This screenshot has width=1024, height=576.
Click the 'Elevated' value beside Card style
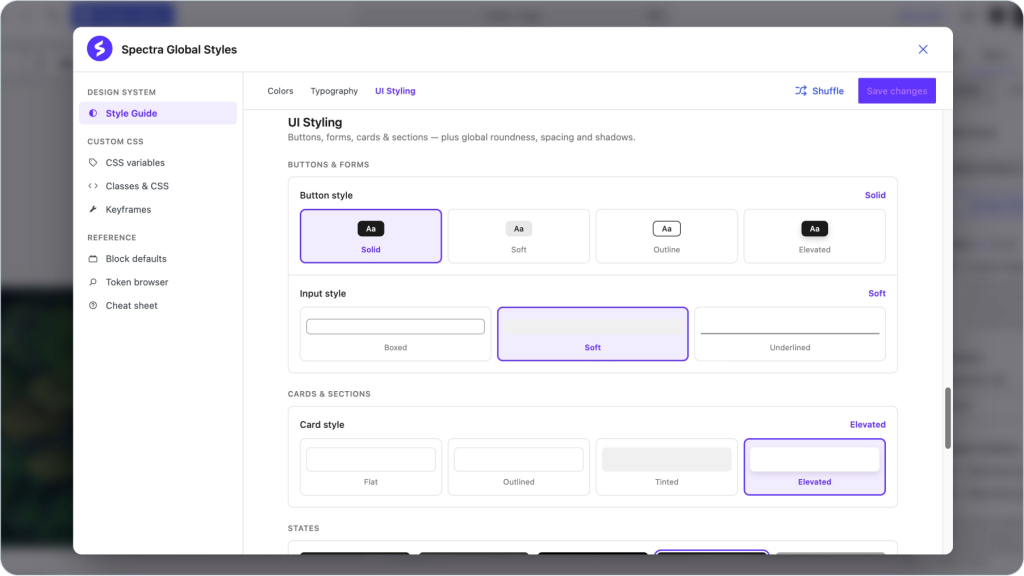867,424
